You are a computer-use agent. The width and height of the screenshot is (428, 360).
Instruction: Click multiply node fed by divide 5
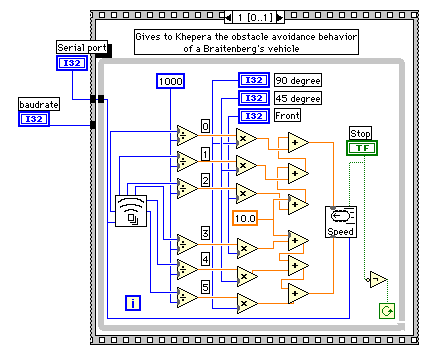[247, 303]
